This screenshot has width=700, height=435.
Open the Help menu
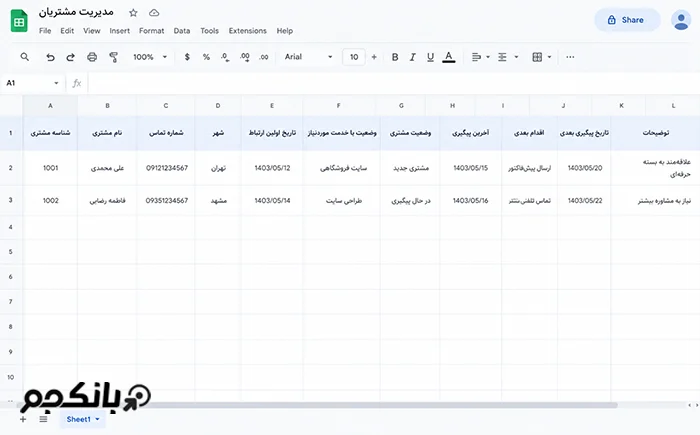pos(284,31)
